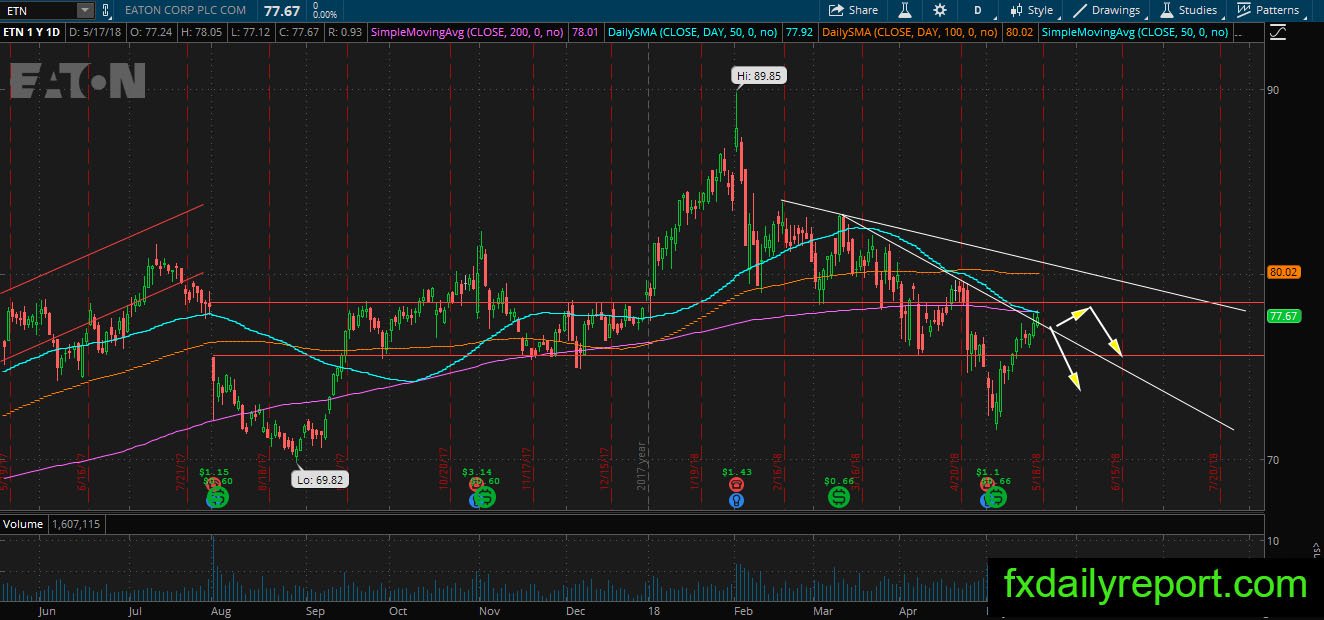Open the D timeframe dropdown
The height and width of the screenshot is (620, 1324).
978,10
